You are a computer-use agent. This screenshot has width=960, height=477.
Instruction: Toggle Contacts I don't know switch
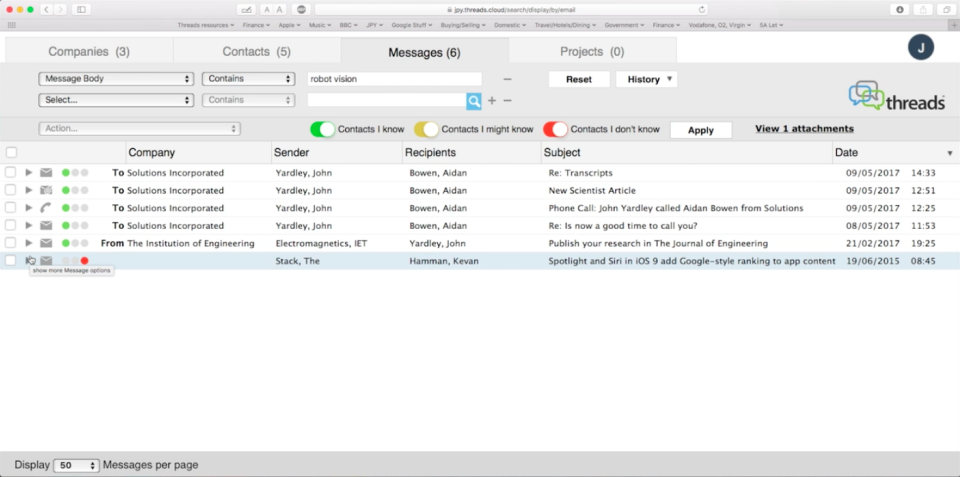555,129
